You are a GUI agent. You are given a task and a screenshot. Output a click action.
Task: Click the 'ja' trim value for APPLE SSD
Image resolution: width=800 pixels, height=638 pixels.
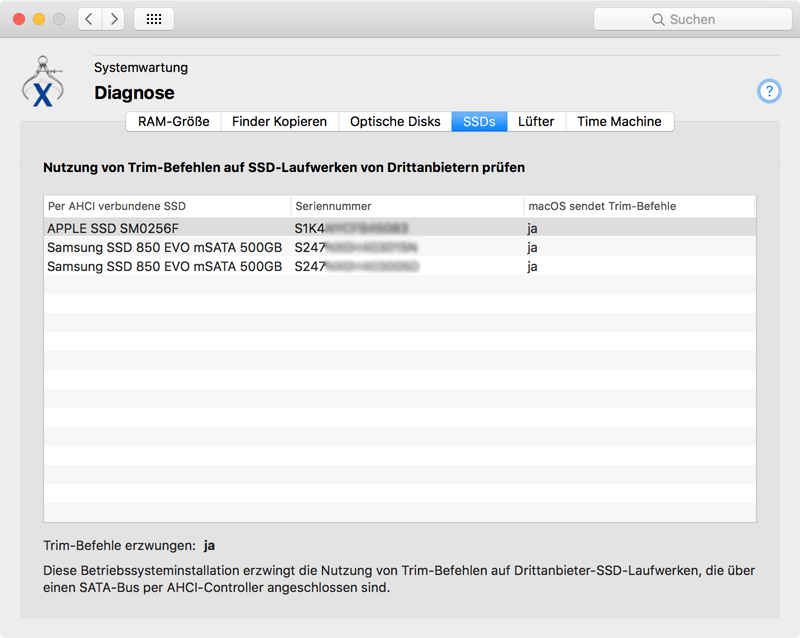click(x=532, y=229)
